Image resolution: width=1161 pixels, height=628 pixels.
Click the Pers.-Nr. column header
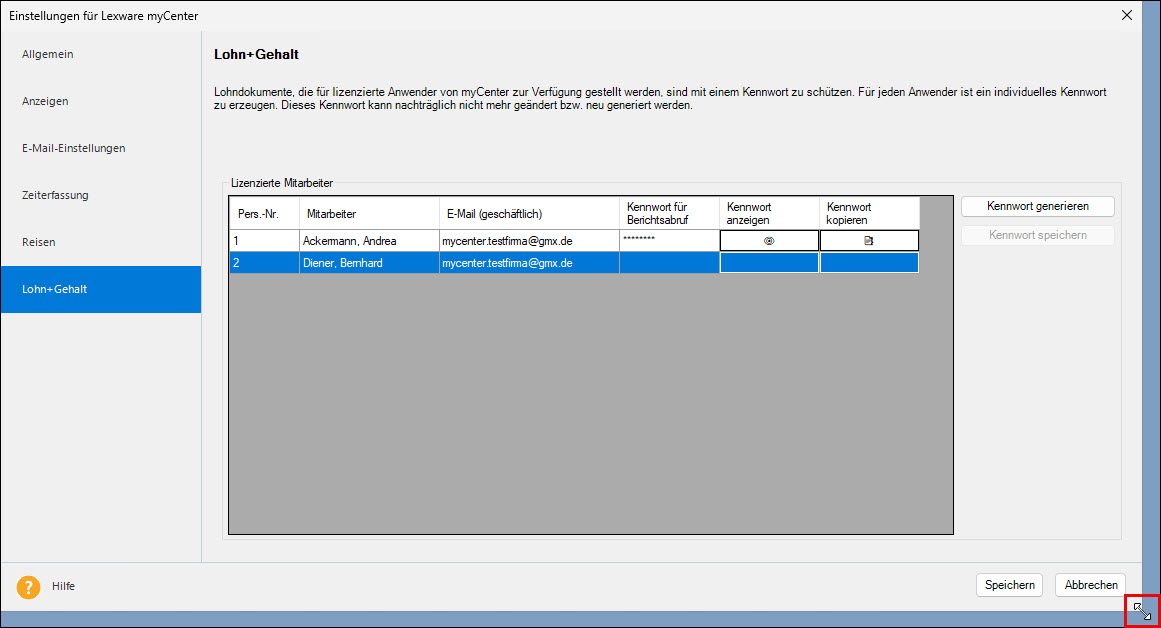click(x=257, y=213)
